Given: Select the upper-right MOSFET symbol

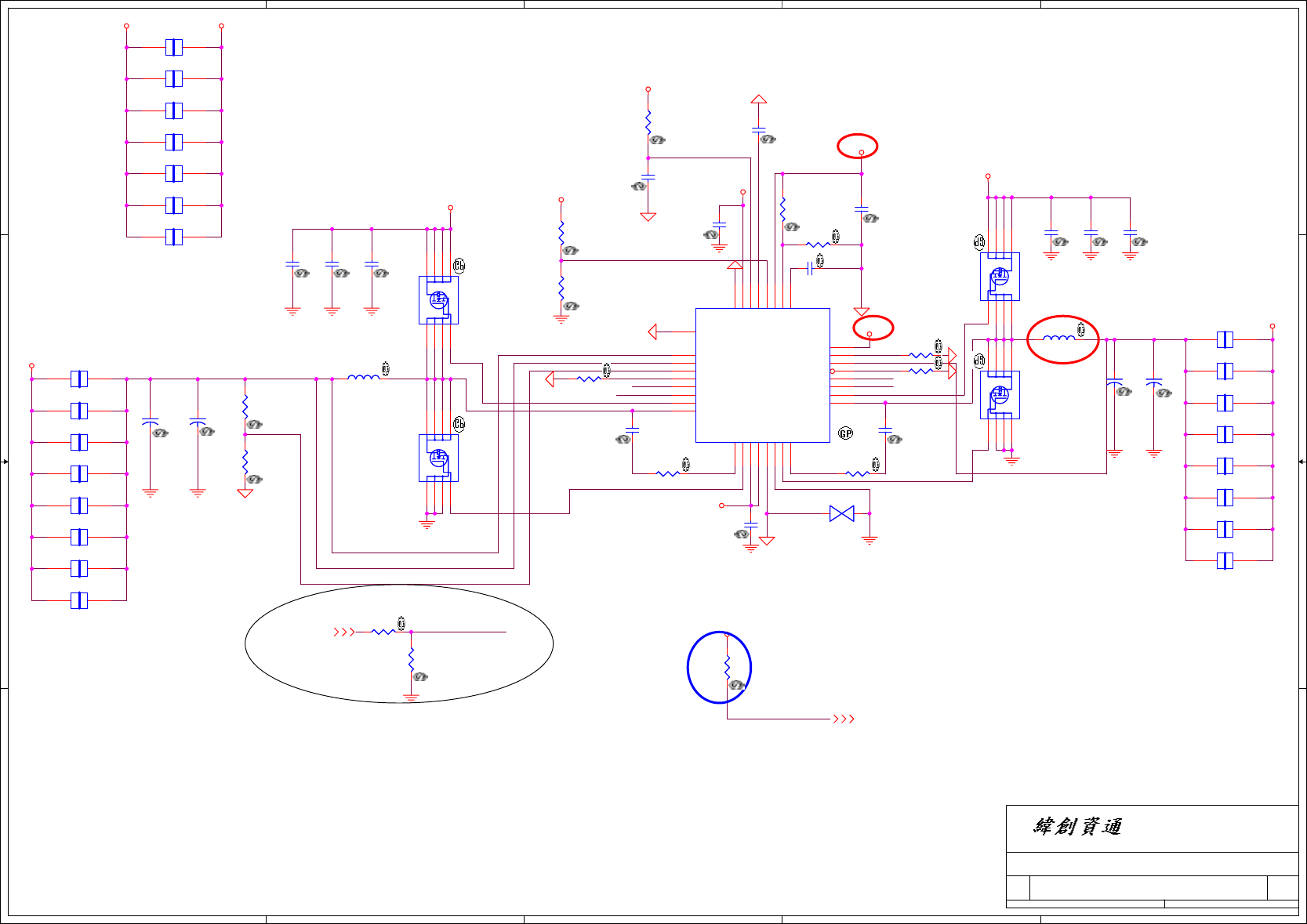Looking at the screenshot, I should click(1000, 276).
